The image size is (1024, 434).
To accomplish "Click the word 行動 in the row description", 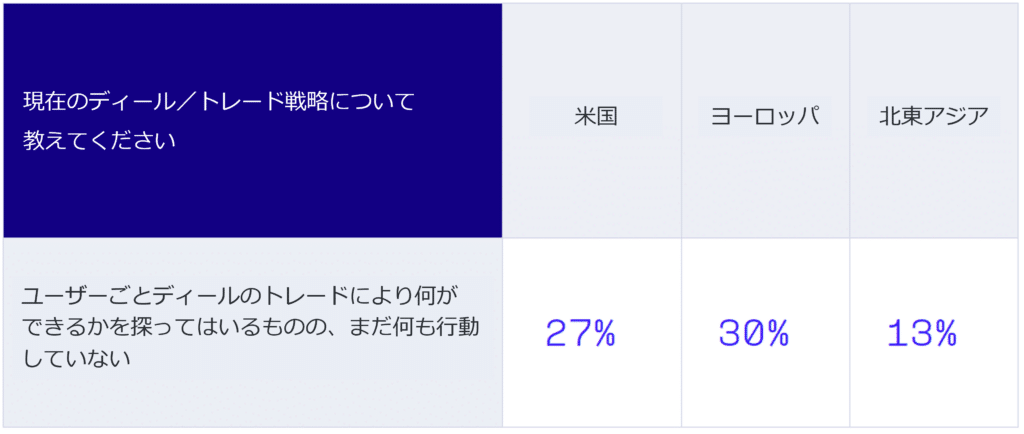I will pos(458,327).
